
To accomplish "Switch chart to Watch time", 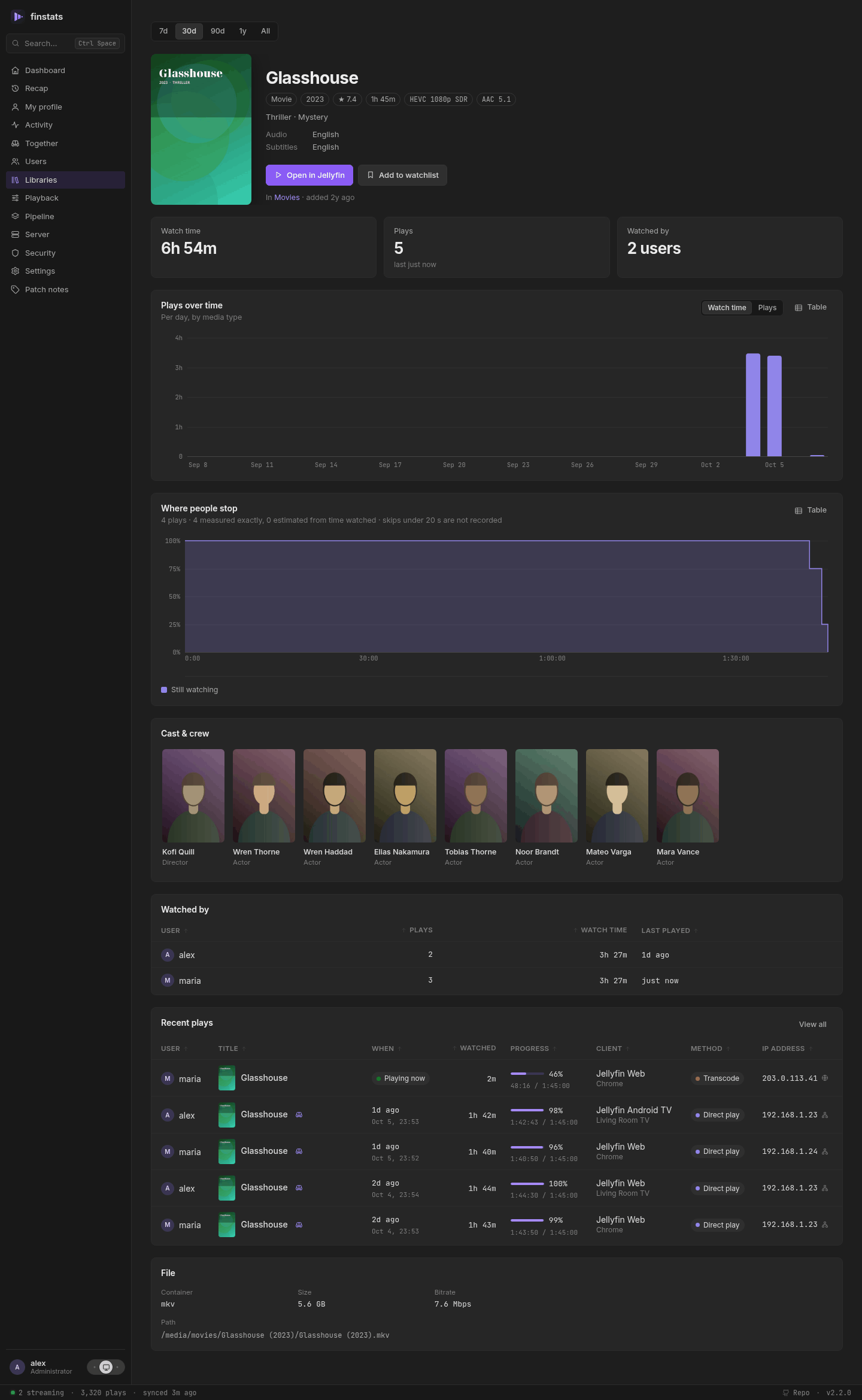I will pyautogui.click(x=727, y=308).
